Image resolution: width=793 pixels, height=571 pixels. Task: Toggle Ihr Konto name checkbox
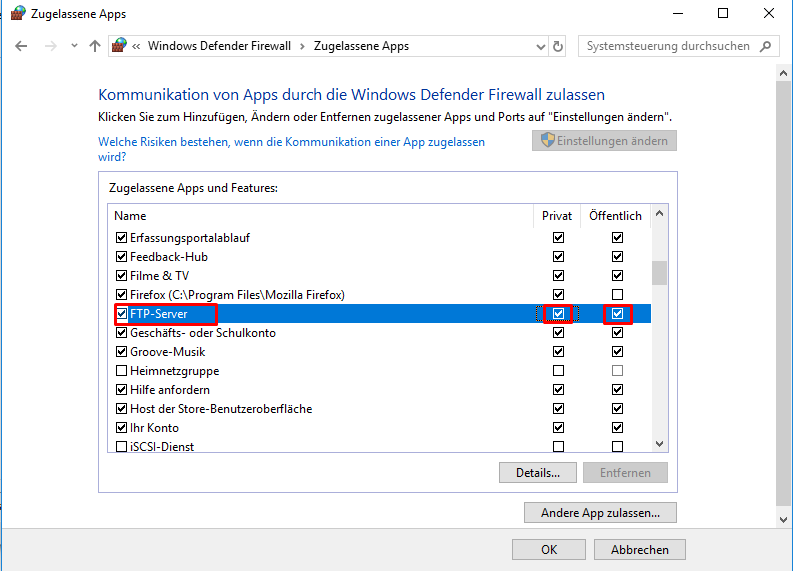(x=121, y=427)
